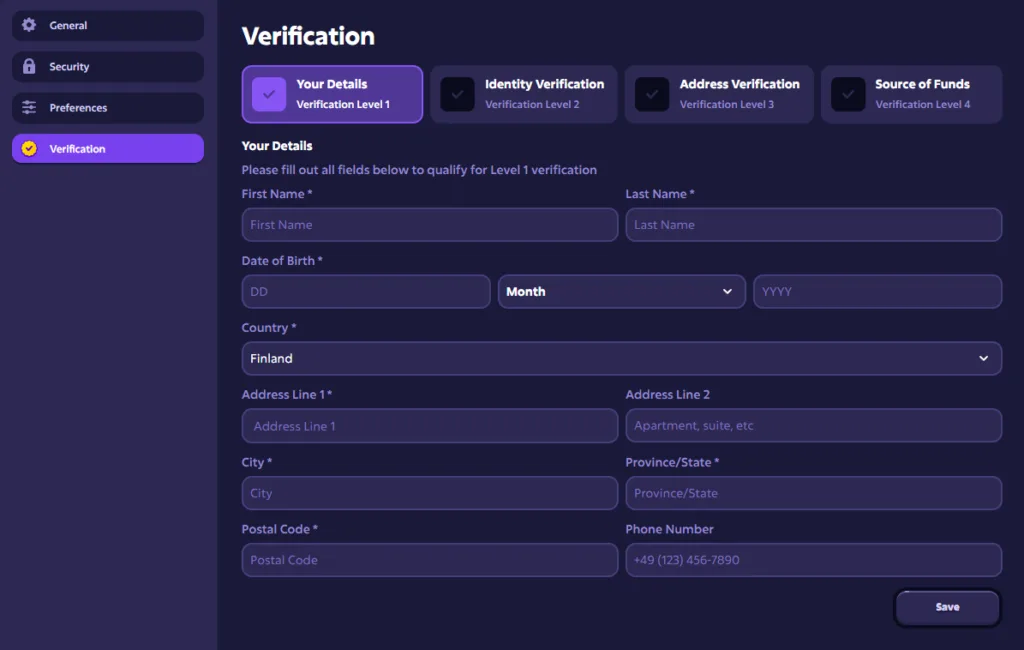Click into the Phone Number field
The width and height of the screenshot is (1024, 650).
pyautogui.click(x=813, y=560)
